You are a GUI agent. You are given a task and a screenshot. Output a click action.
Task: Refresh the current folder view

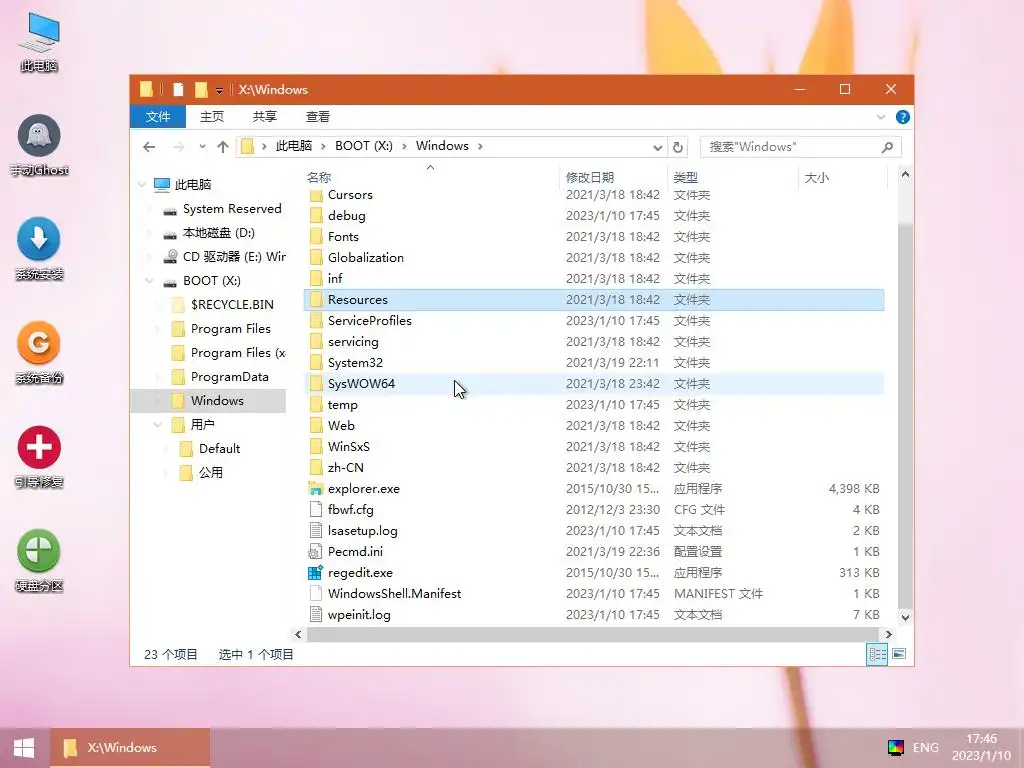click(678, 147)
